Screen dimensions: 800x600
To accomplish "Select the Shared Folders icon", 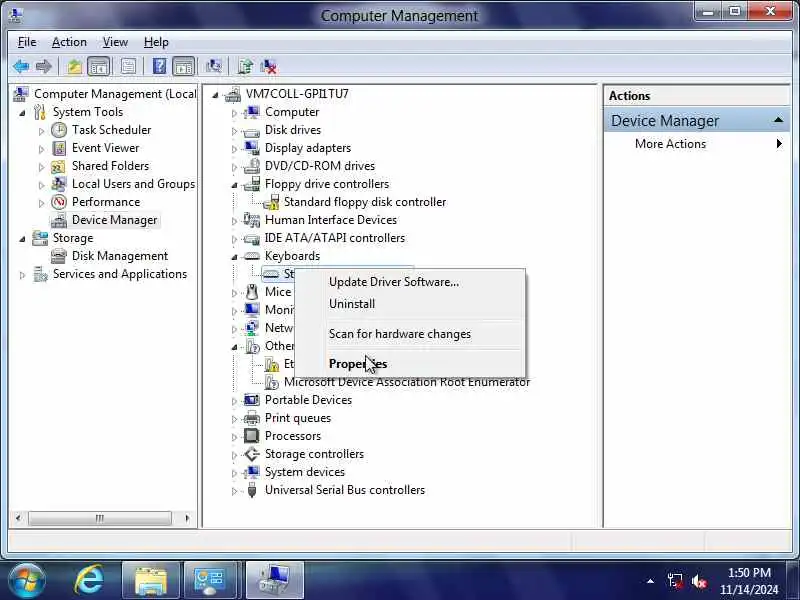I will tap(59, 166).
